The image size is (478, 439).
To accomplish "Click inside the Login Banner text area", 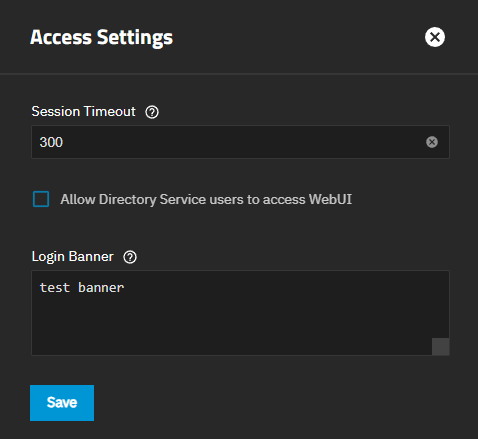I will point(240,313).
